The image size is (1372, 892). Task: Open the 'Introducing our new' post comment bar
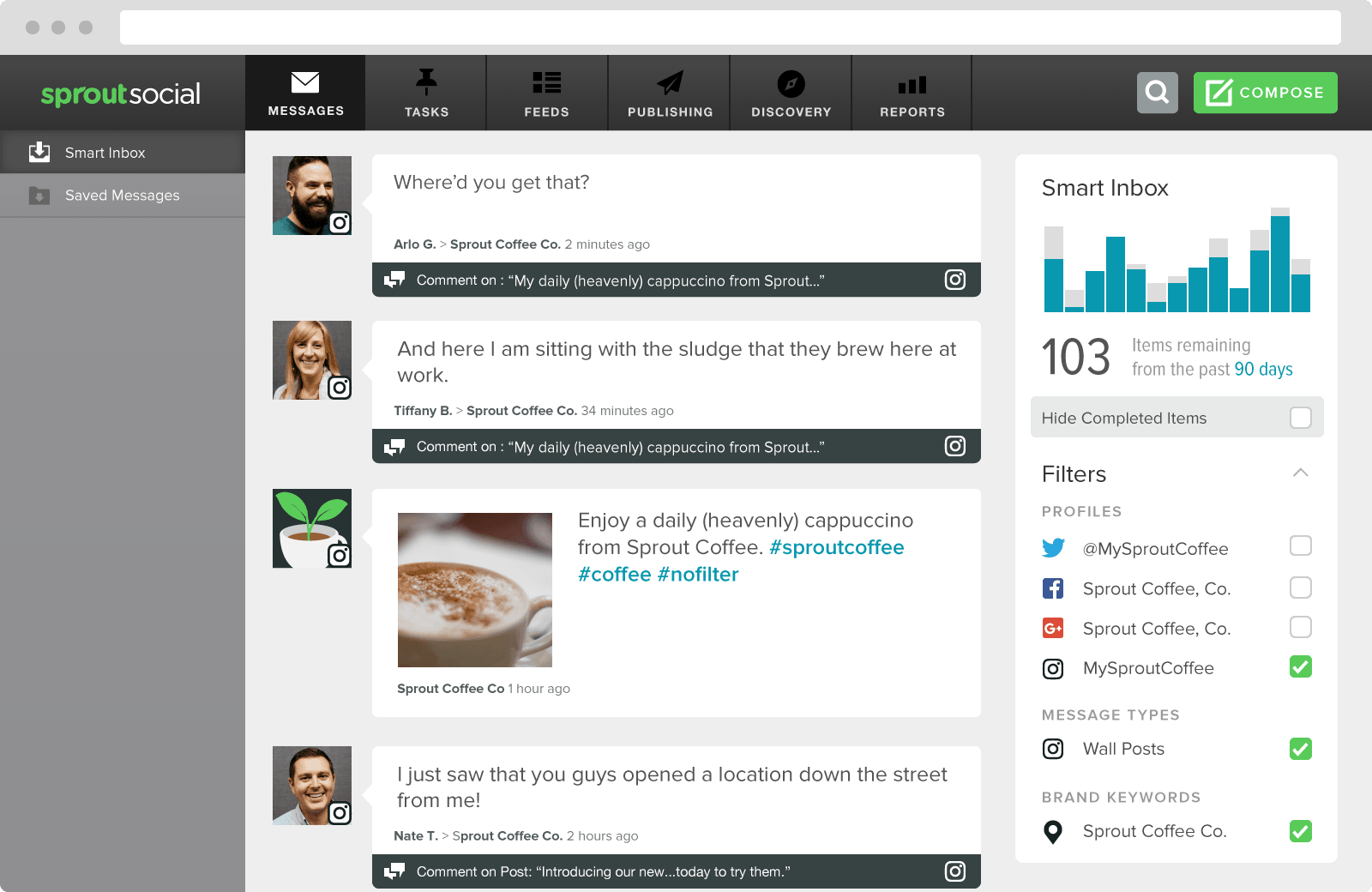click(677, 871)
